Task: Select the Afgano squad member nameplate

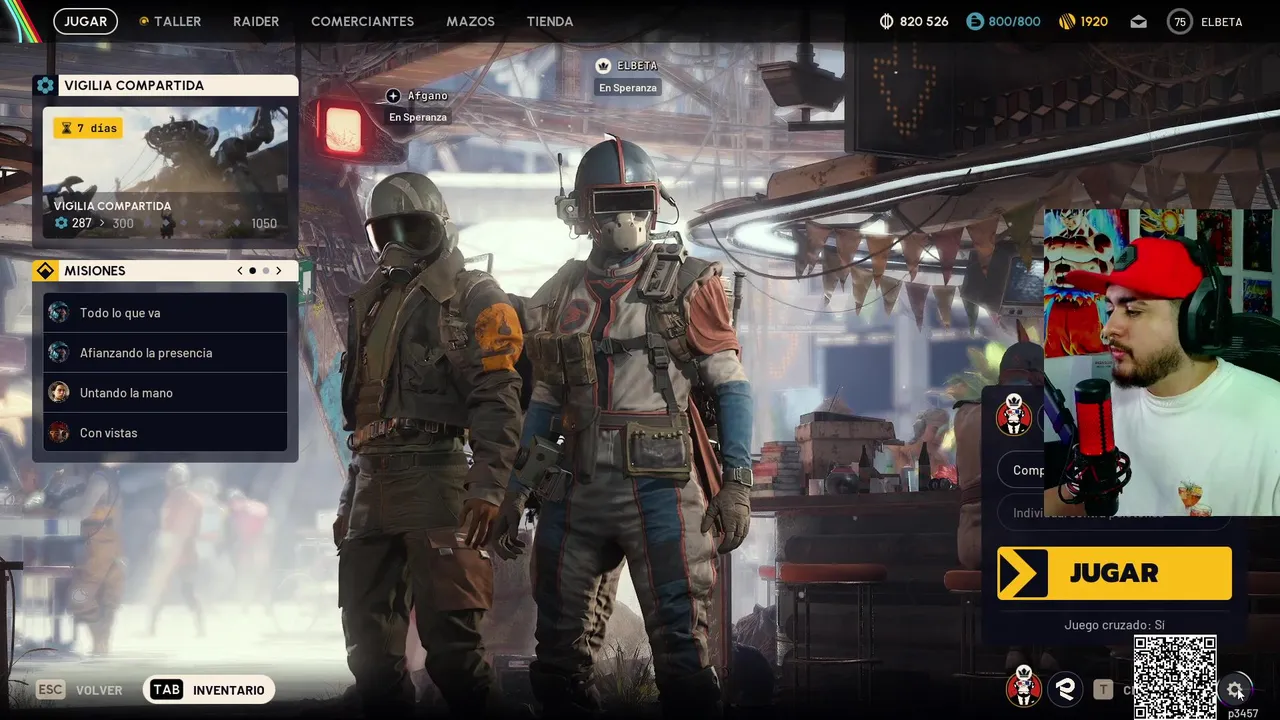Action: pyautogui.click(x=418, y=106)
